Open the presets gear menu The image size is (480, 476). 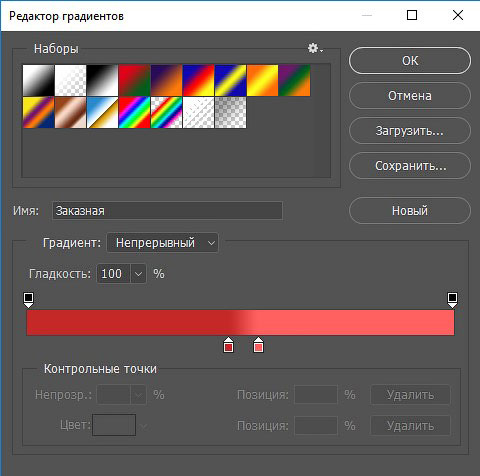(x=315, y=49)
